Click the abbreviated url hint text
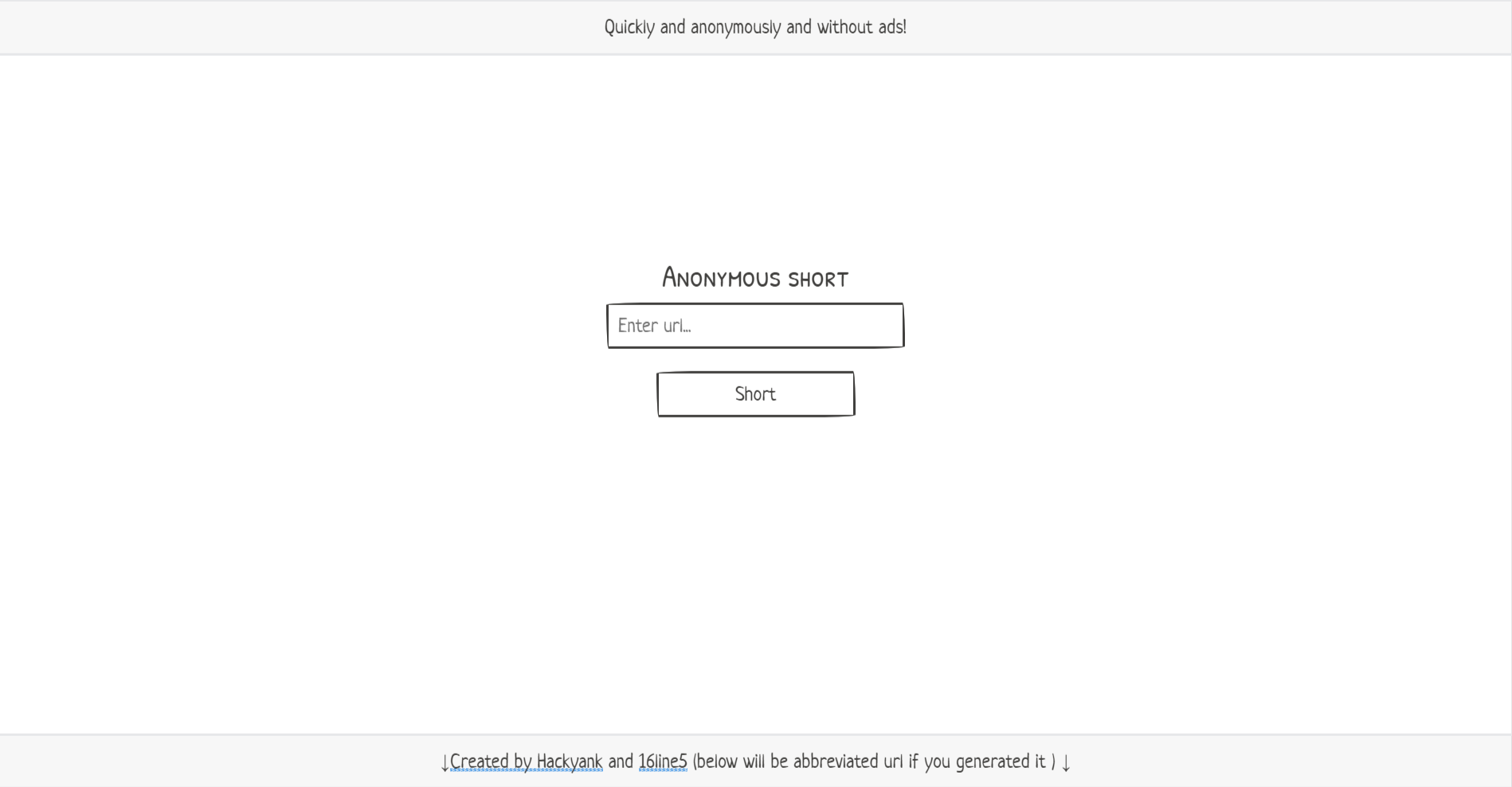The height and width of the screenshot is (787, 1512). [x=872, y=762]
